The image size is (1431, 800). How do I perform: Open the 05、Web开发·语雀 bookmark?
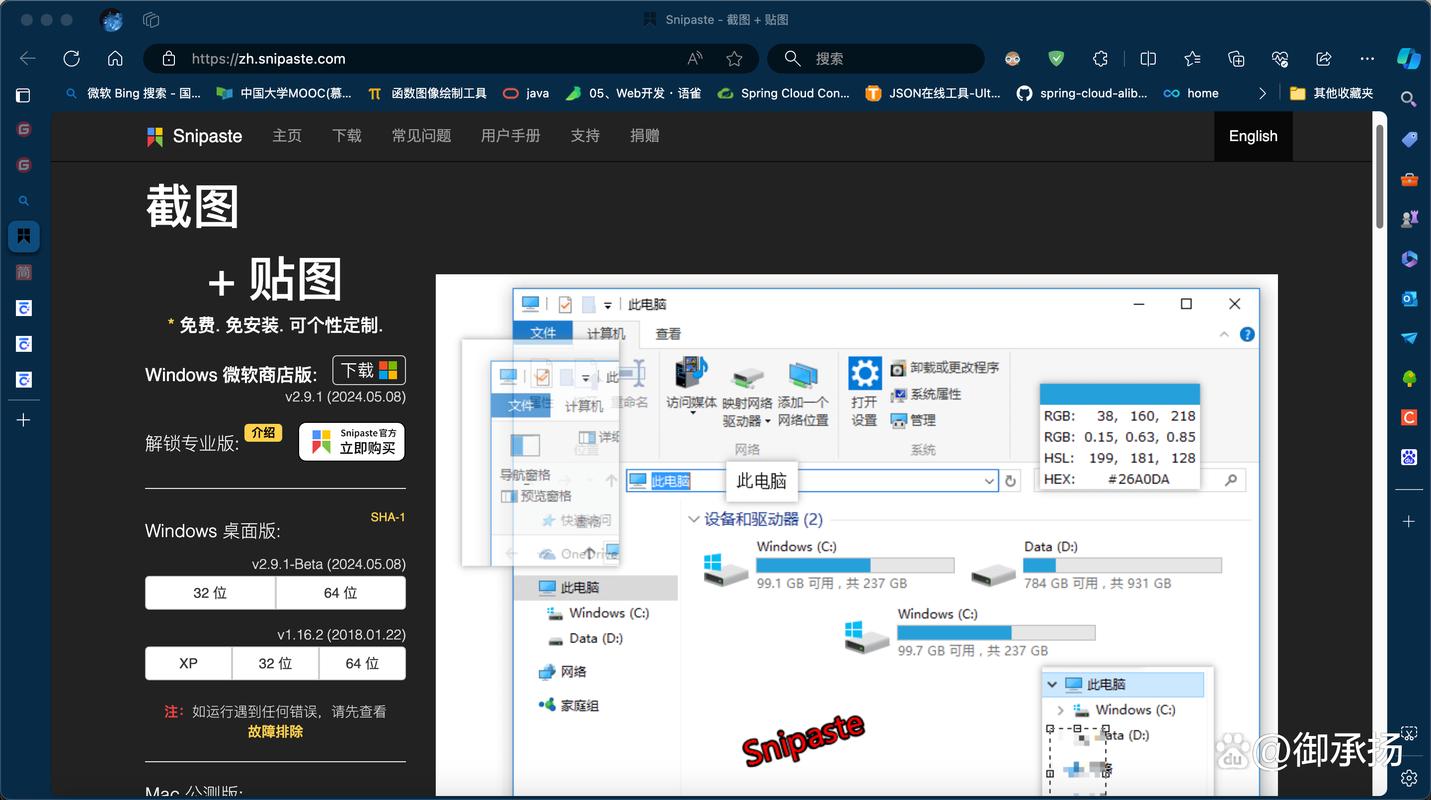click(634, 93)
